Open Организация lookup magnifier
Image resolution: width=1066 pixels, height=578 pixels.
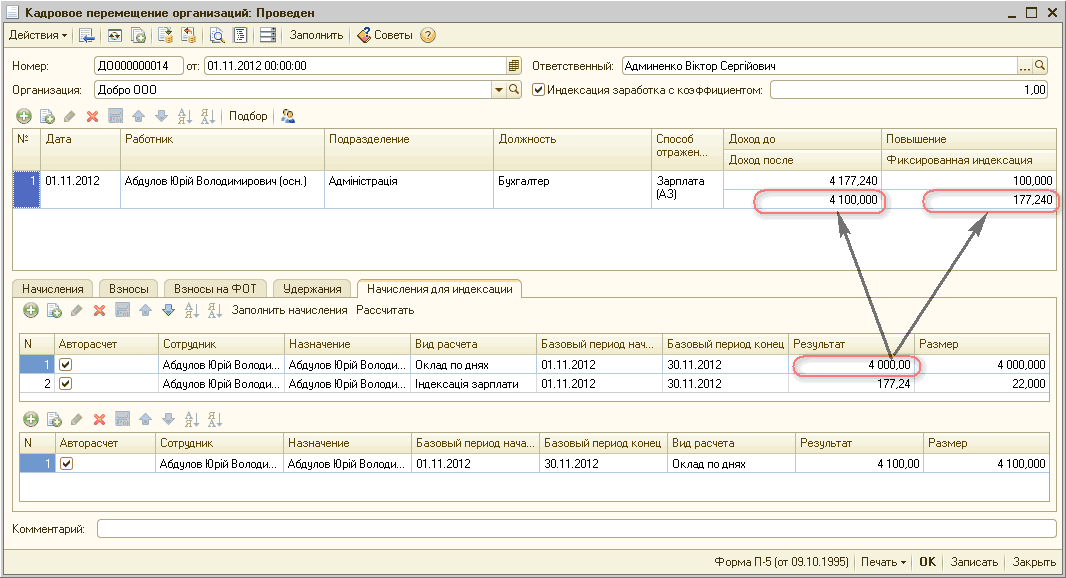[515, 90]
